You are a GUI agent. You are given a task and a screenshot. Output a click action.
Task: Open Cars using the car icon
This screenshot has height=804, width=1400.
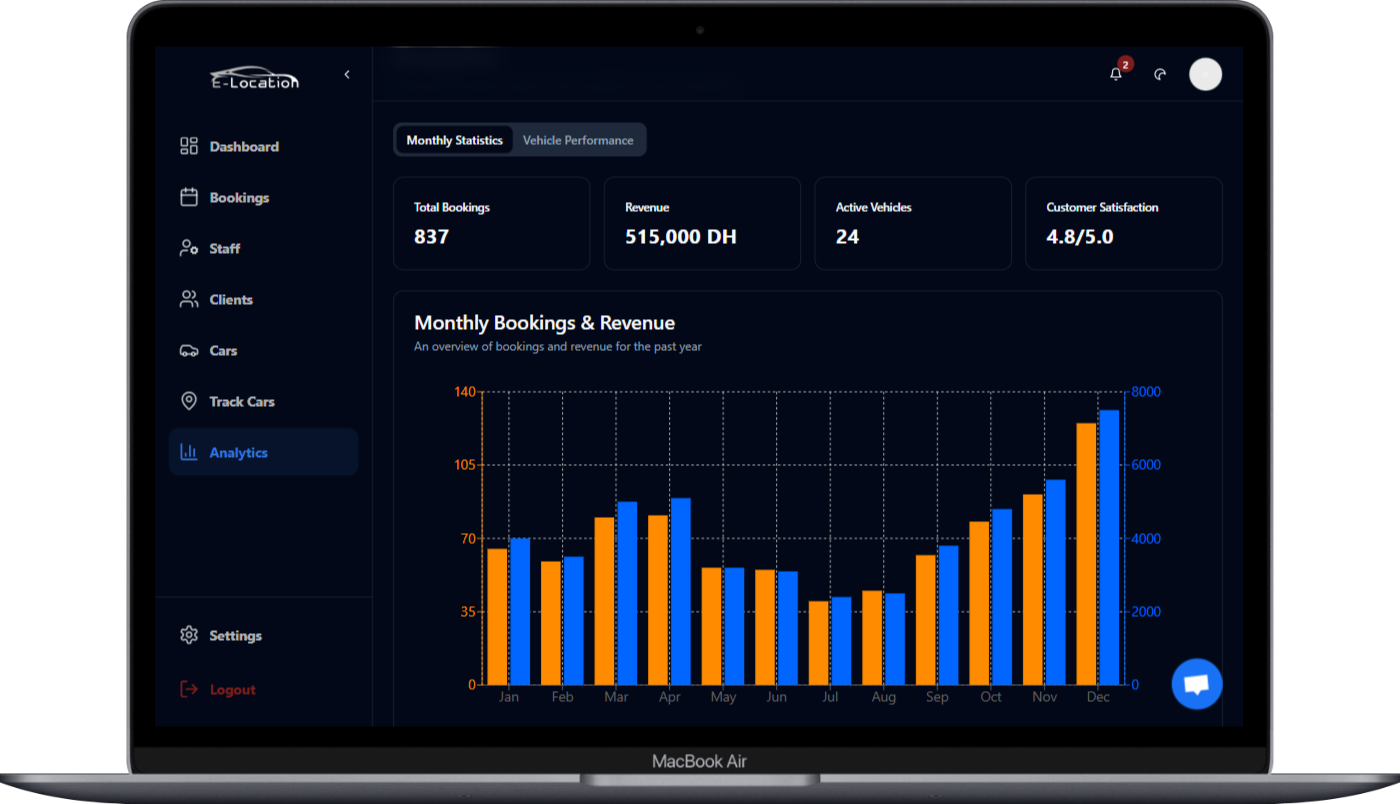coord(188,350)
